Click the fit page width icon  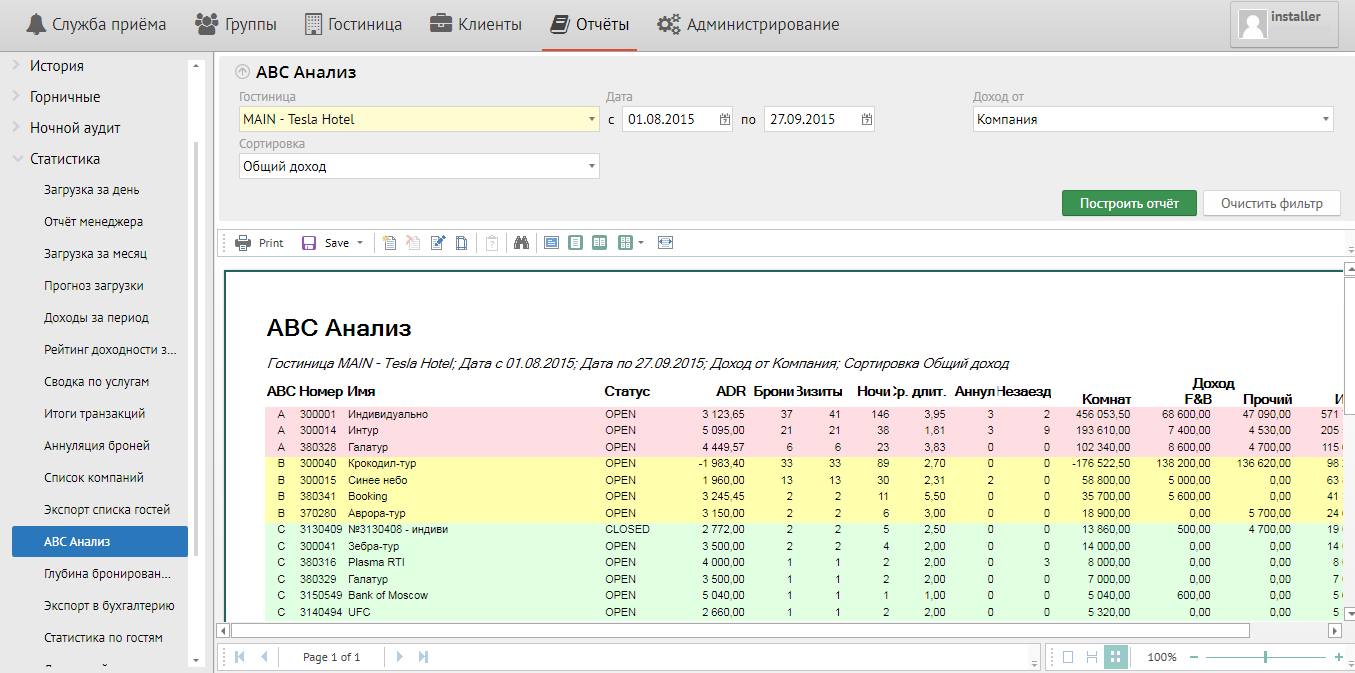coord(666,243)
